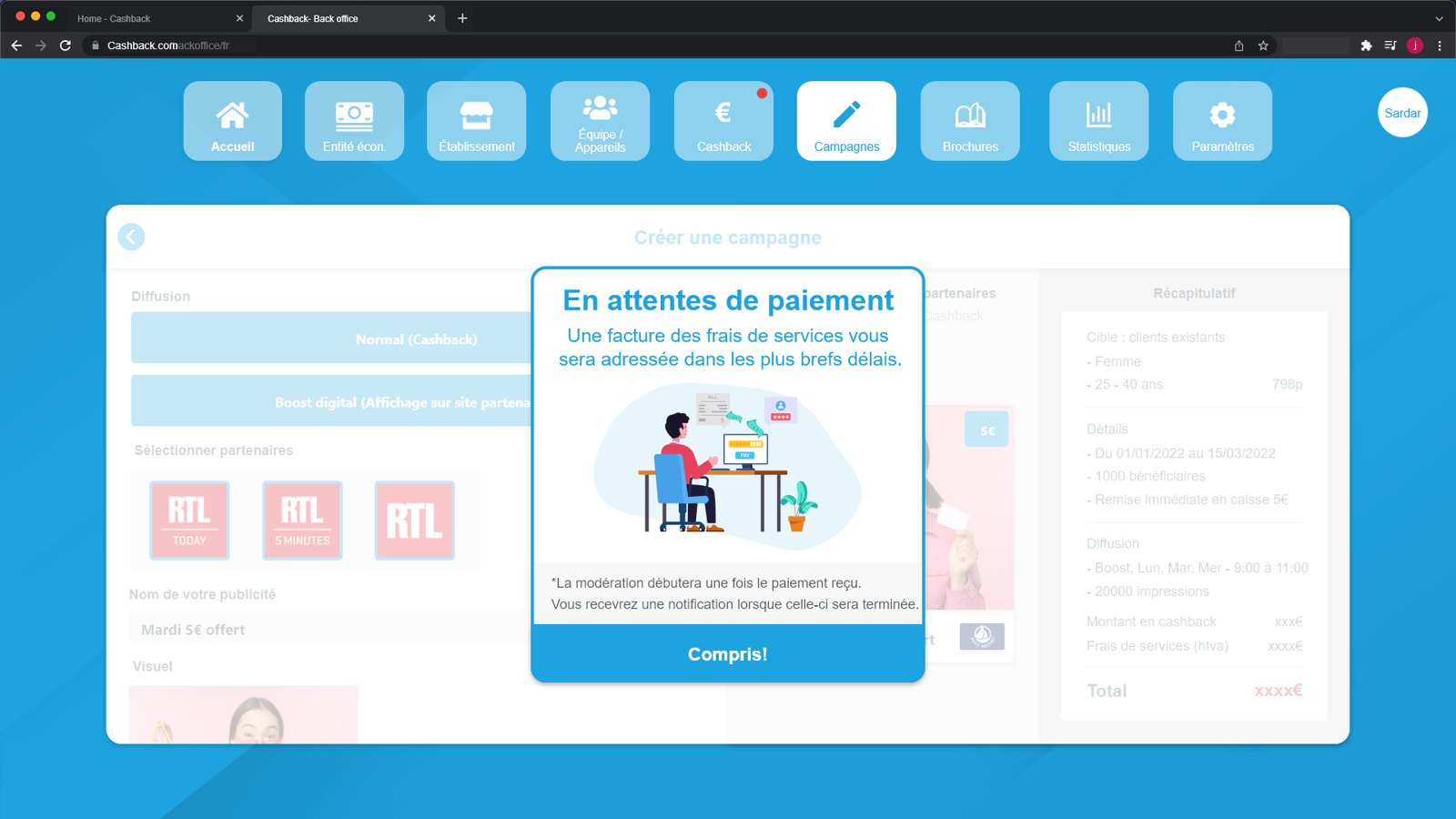This screenshot has width=1456, height=819.
Task: Open browser extensions puzzle icon
Action: coord(1366,45)
